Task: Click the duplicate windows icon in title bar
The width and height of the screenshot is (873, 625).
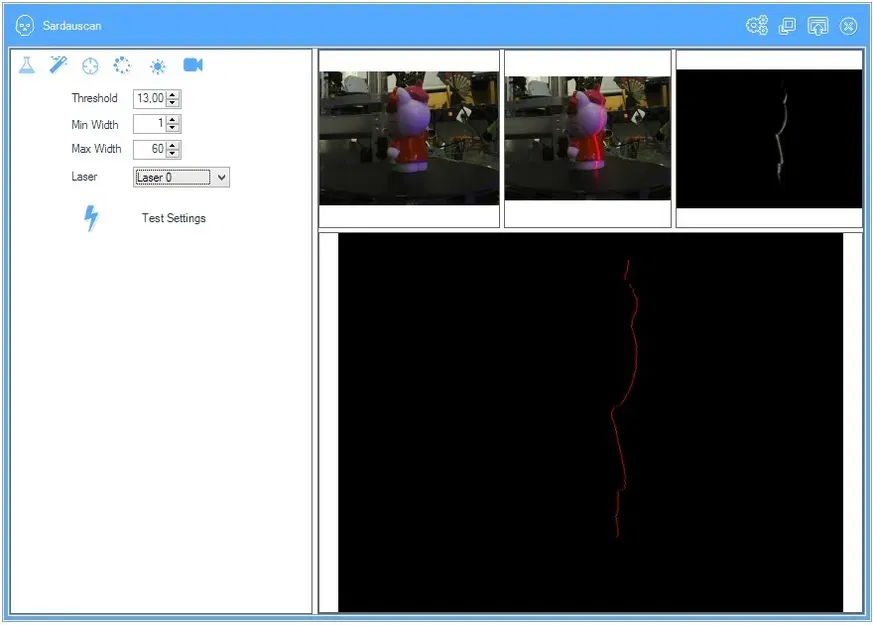Action: [x=789, y=25]
